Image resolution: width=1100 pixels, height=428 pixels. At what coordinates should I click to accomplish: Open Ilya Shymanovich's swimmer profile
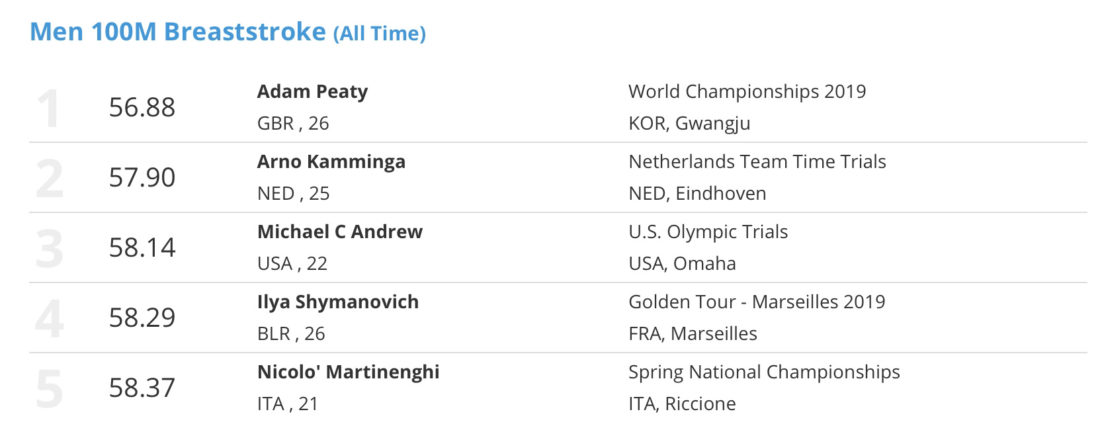337,302
